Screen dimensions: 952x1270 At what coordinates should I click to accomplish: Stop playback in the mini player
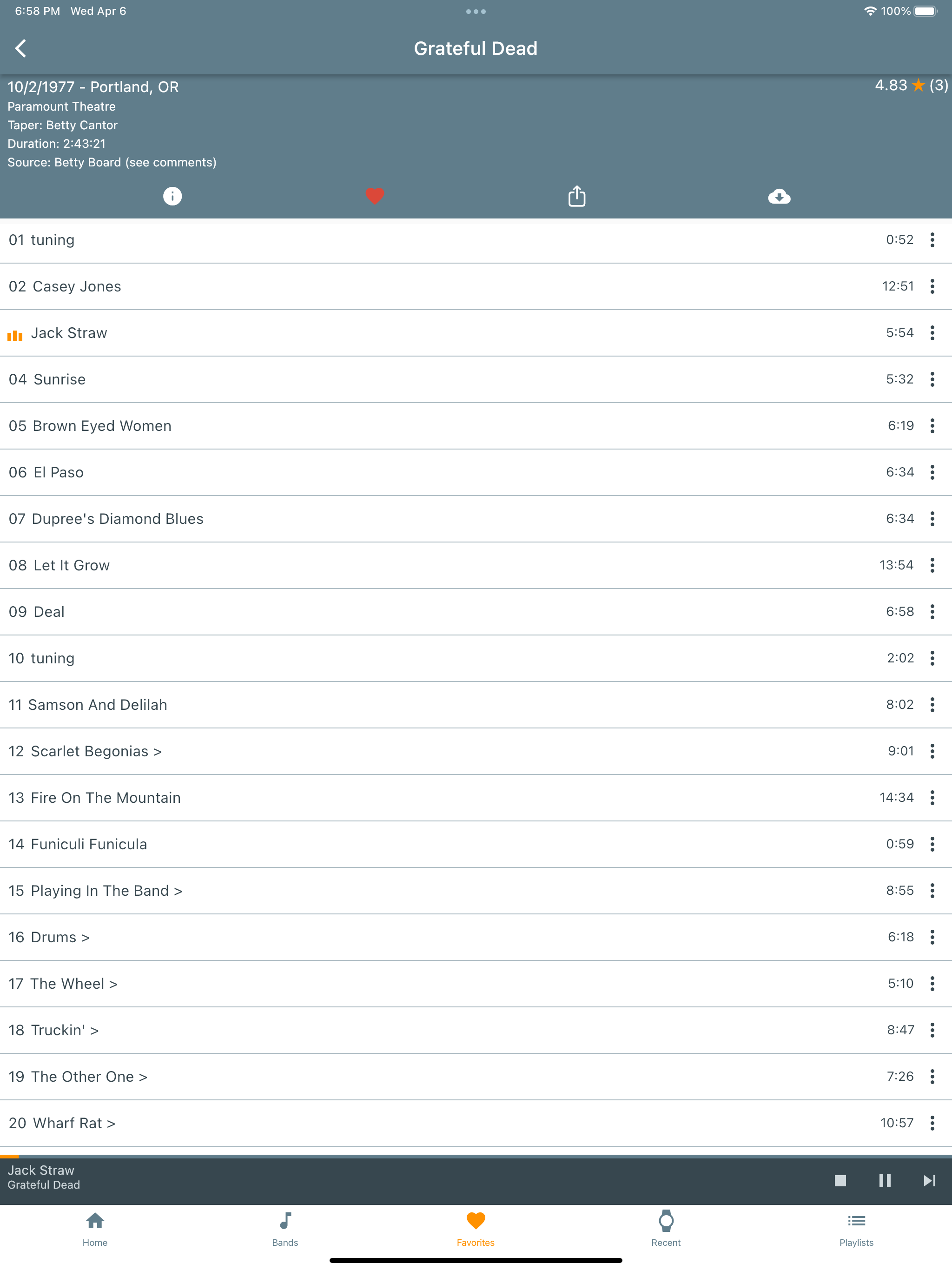pyautogui.click(x=840, y=1181)
